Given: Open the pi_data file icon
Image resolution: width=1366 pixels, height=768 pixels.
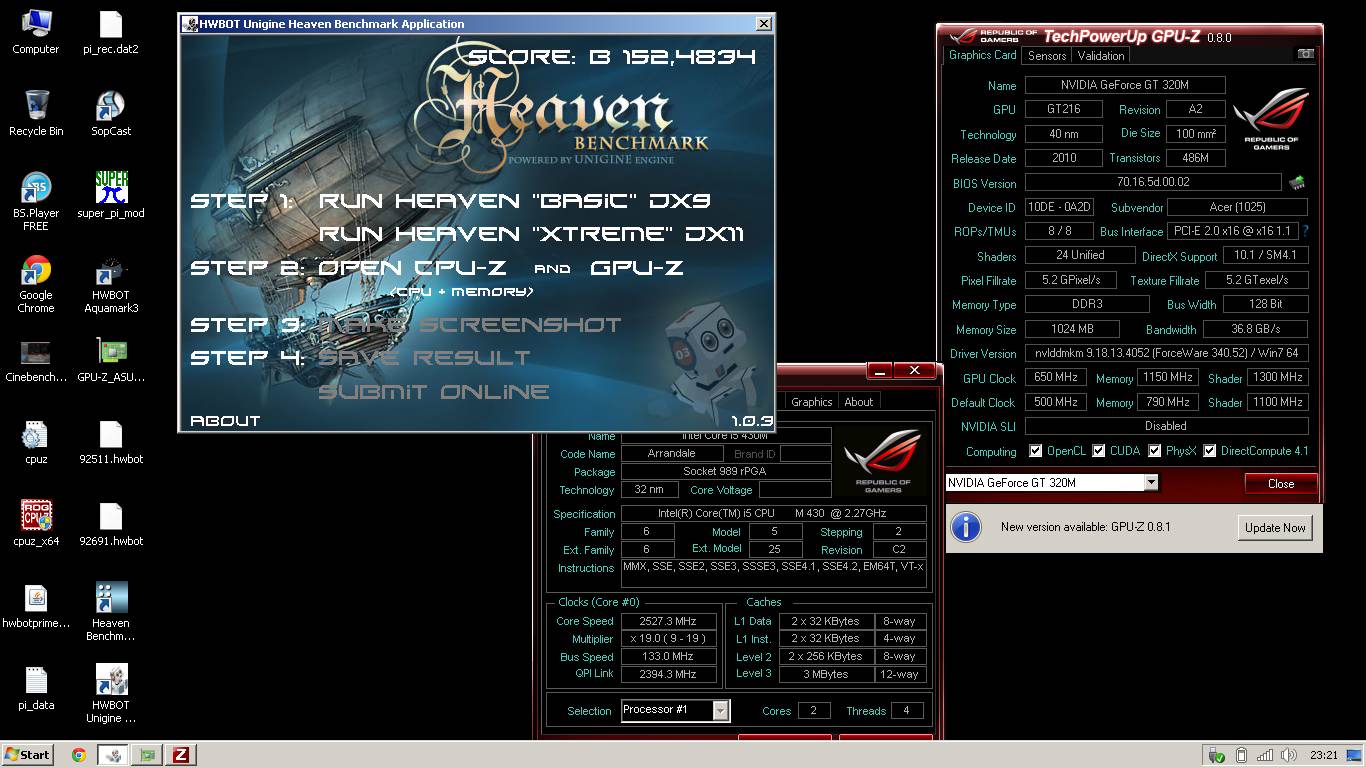Looking at the screenshot, I should 35,688.
